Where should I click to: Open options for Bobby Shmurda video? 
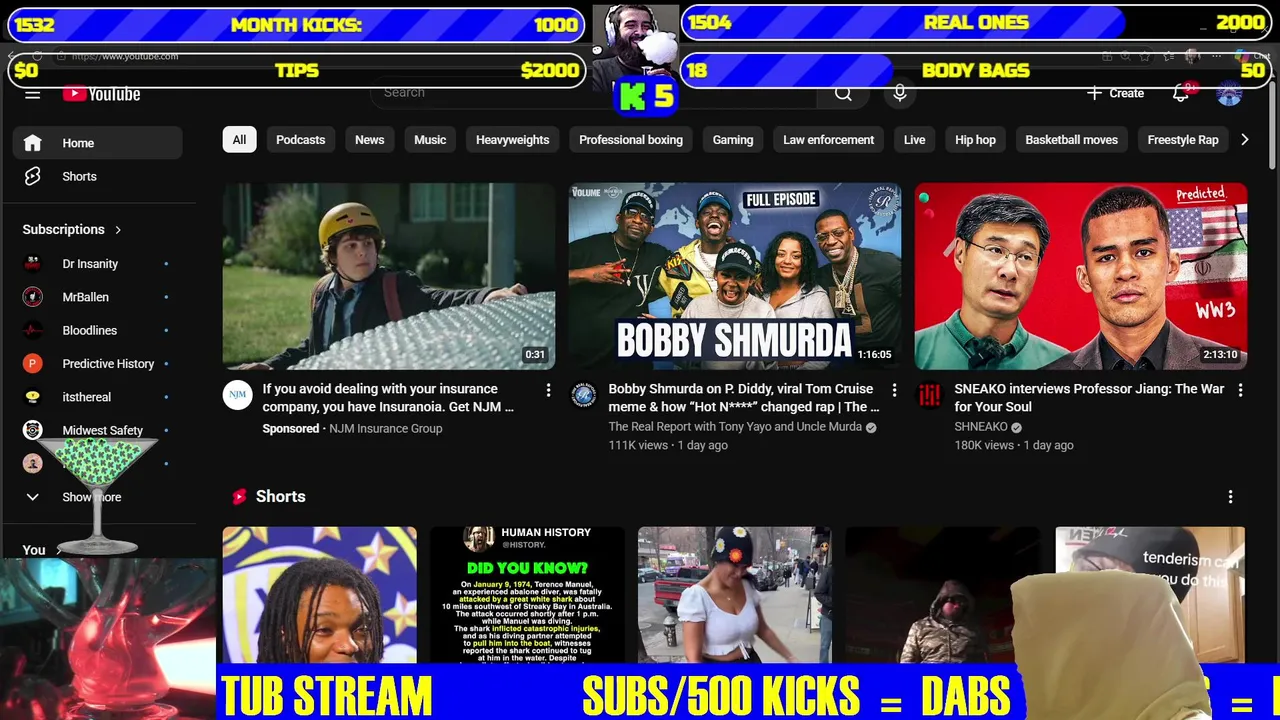(x=894, y=390)
